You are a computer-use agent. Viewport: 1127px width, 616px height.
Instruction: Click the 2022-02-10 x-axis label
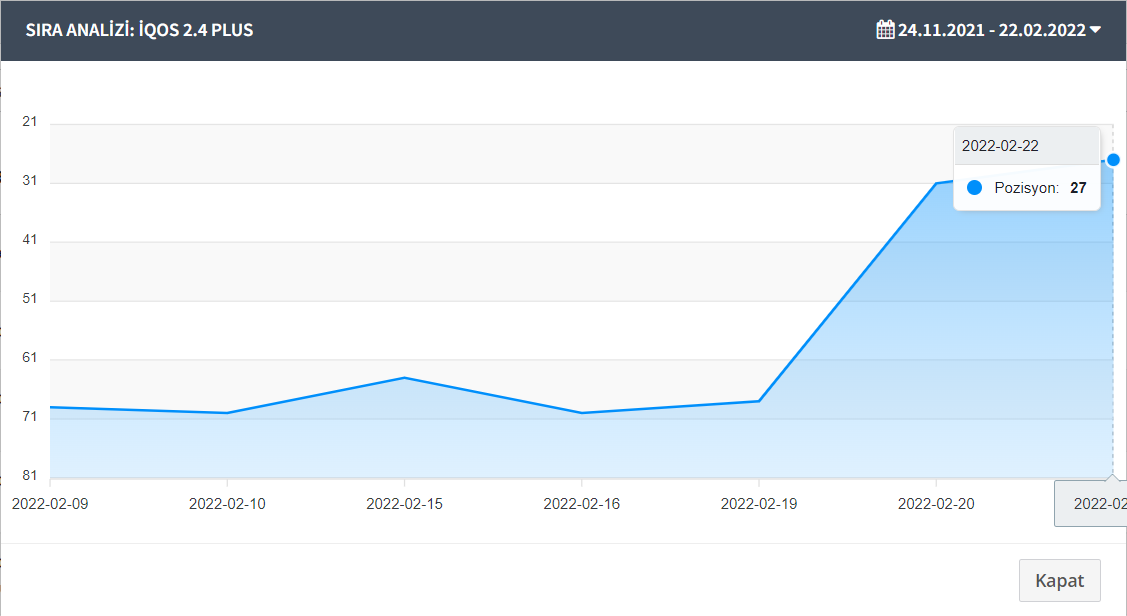[227, 504]
